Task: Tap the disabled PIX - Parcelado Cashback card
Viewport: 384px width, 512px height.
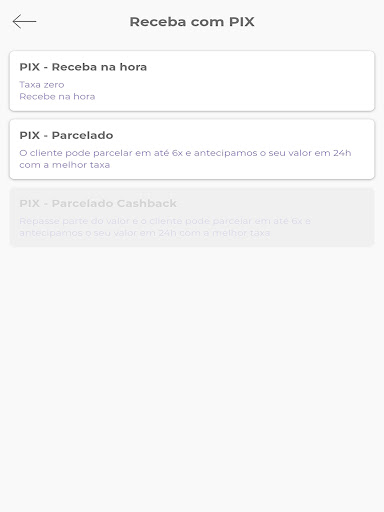Action: click(192, 217)
